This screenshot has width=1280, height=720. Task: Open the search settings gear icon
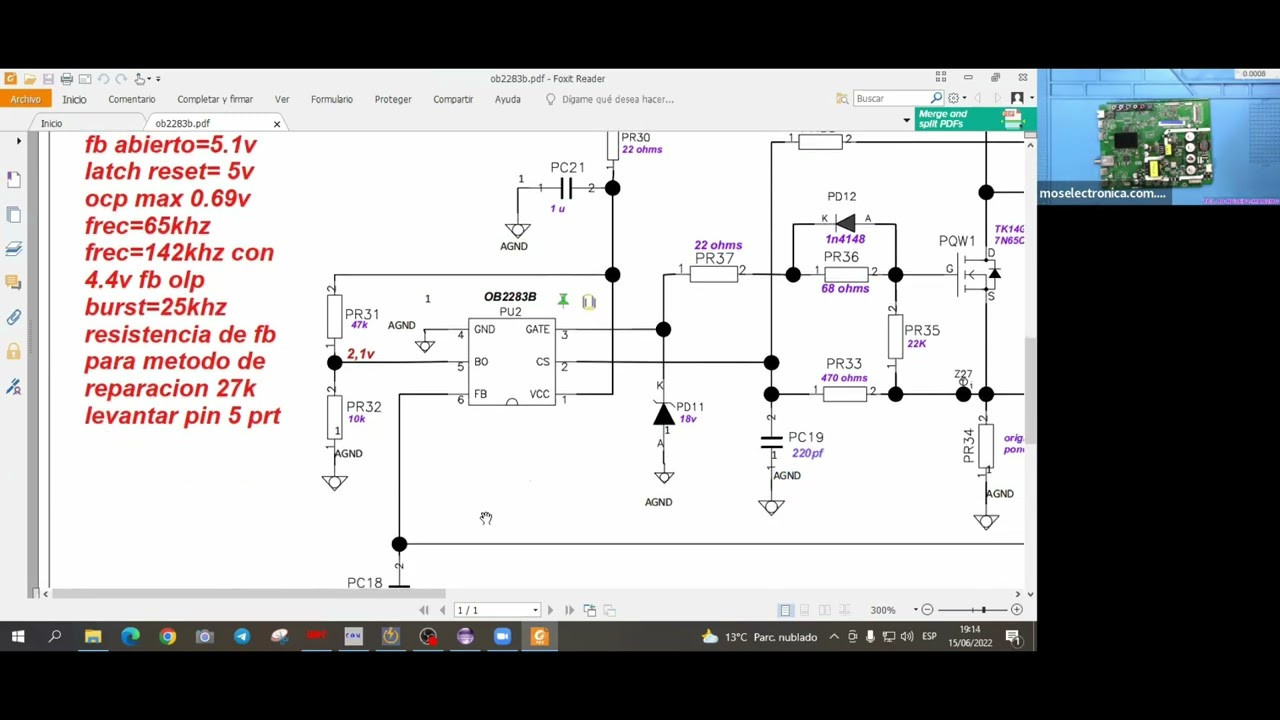click(x=953, y=98)
